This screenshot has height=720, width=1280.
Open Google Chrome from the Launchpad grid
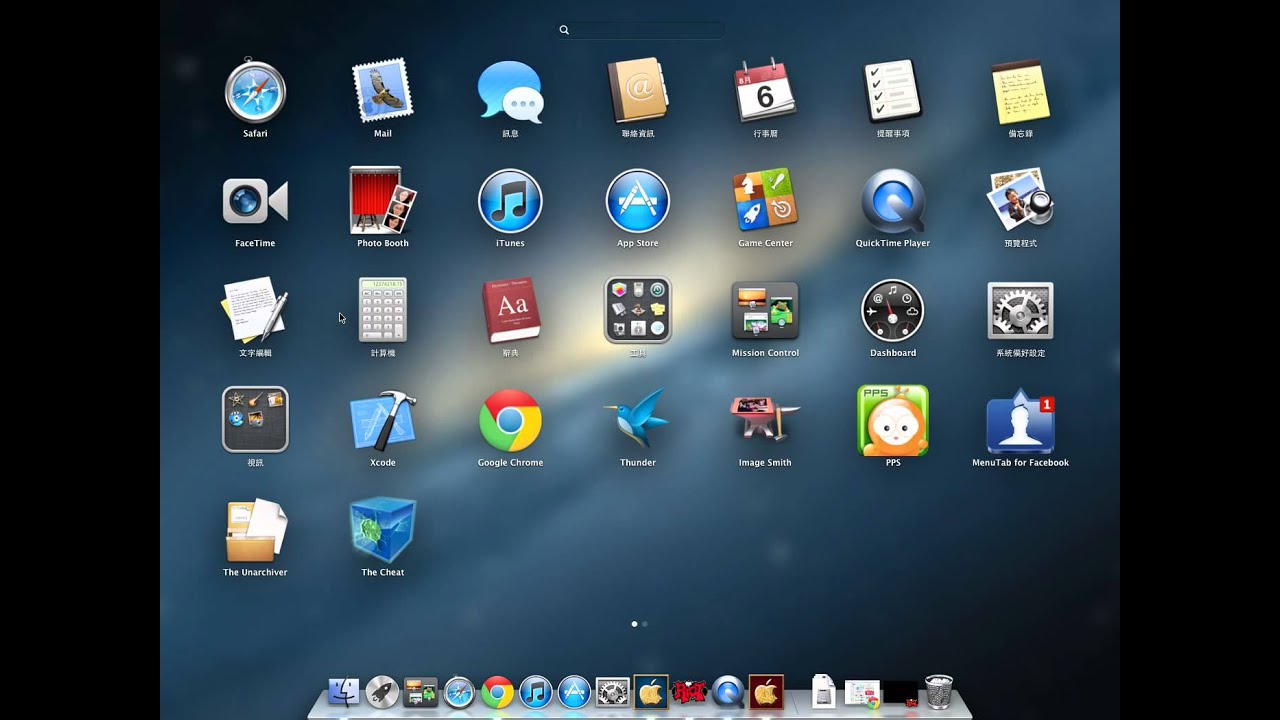(510, 421)
